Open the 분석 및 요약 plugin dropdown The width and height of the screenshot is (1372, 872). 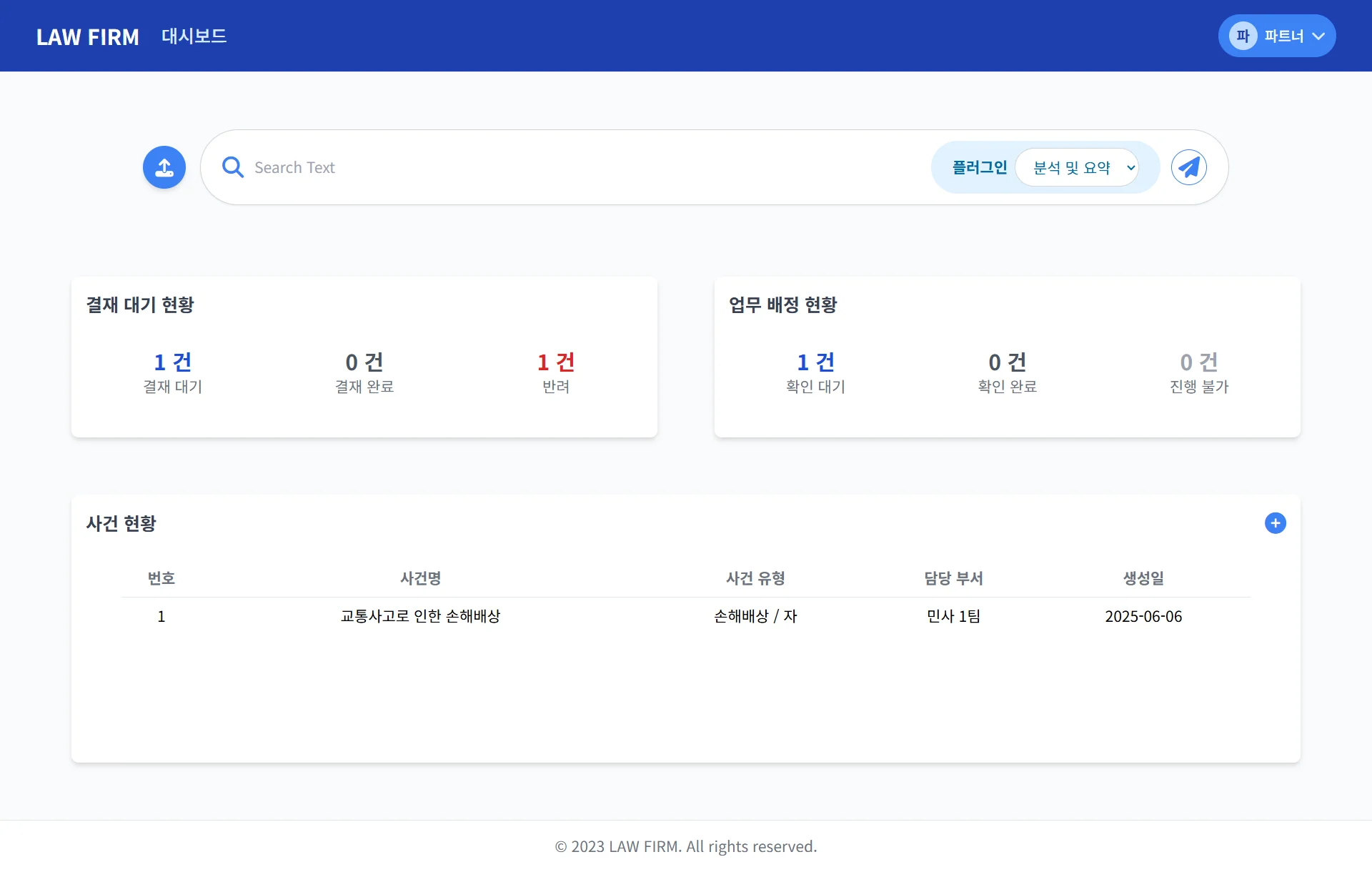[1077, 167]
